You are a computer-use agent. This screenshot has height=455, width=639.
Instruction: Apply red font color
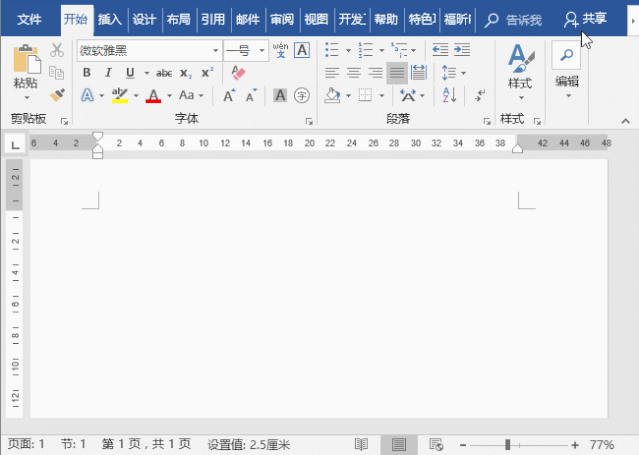tap(153, 95)
